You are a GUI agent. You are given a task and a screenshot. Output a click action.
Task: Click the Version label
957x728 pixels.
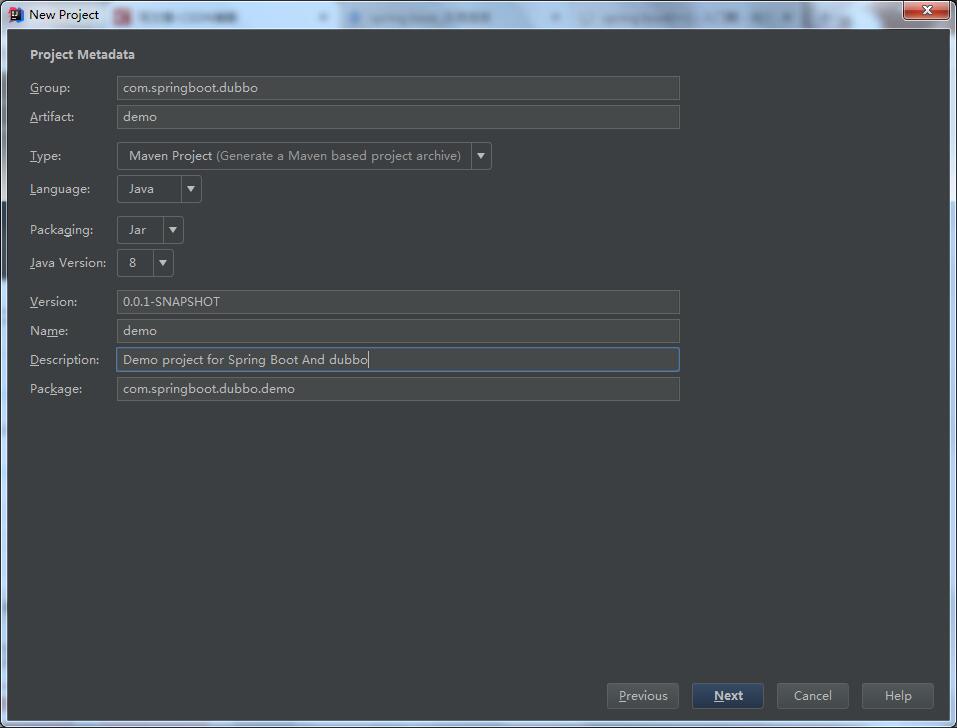pos(54,301)
